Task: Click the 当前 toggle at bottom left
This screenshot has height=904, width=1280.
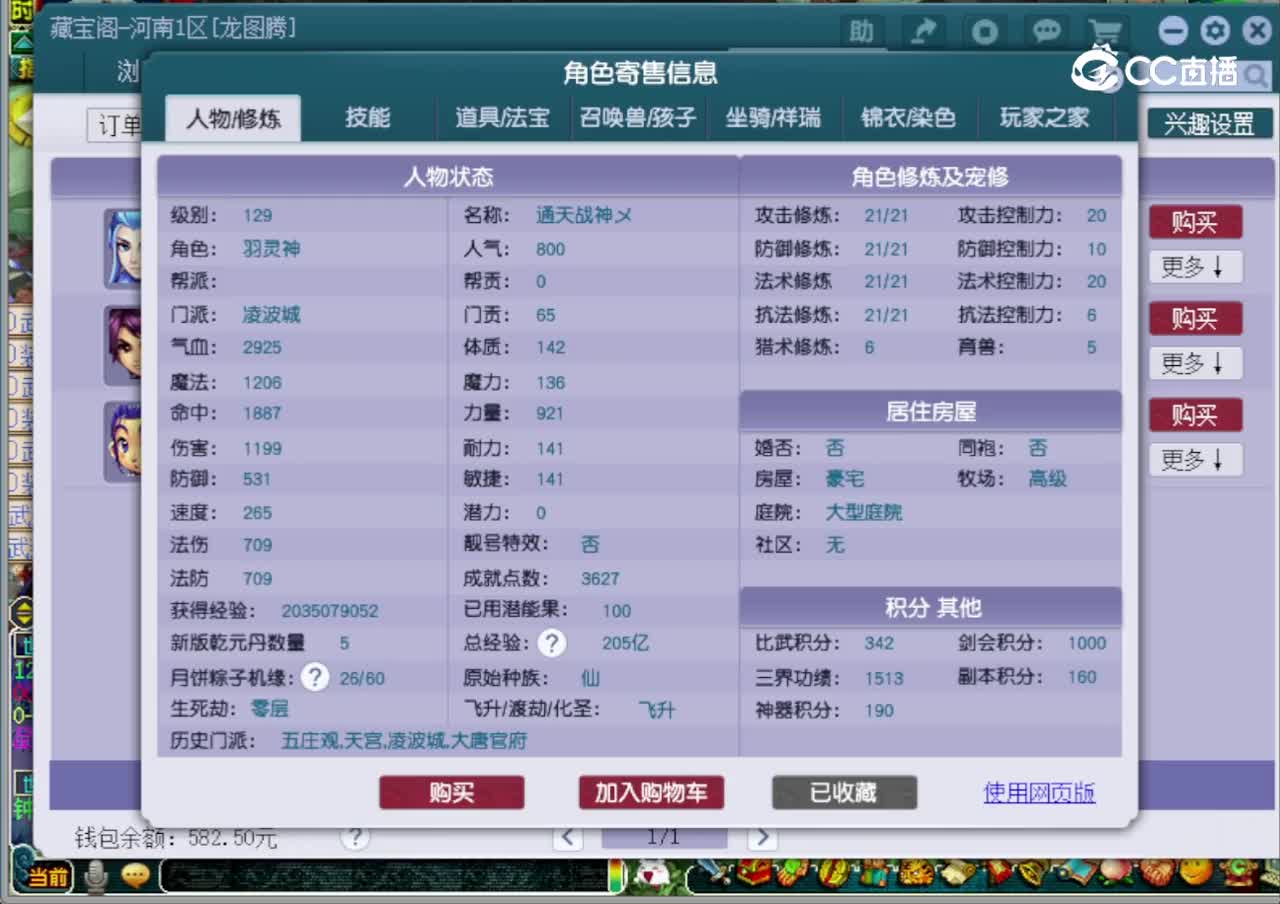Action: [x=49, y=874]
